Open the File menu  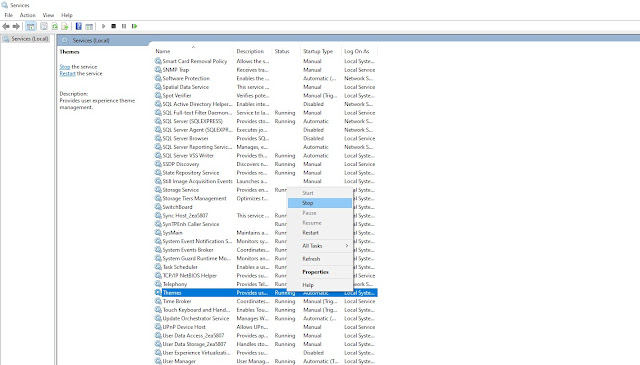click(x=9, y=15)
